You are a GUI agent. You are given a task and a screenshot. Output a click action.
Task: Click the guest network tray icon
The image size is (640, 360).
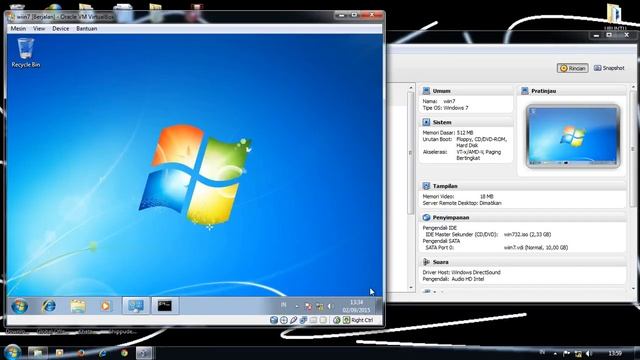(x=320, y=306)
